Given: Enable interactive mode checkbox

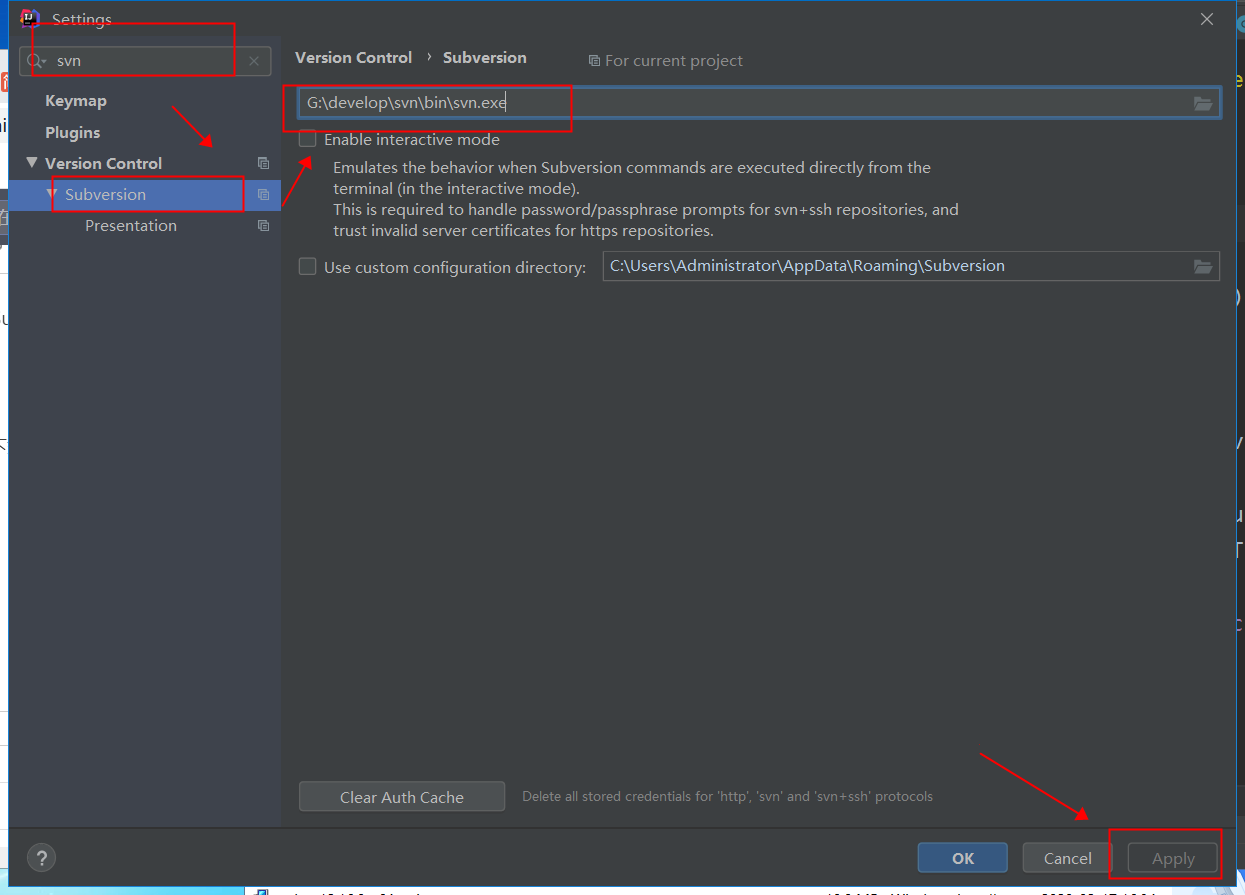Looking at the screenshot, I should [x=308, y=139].
